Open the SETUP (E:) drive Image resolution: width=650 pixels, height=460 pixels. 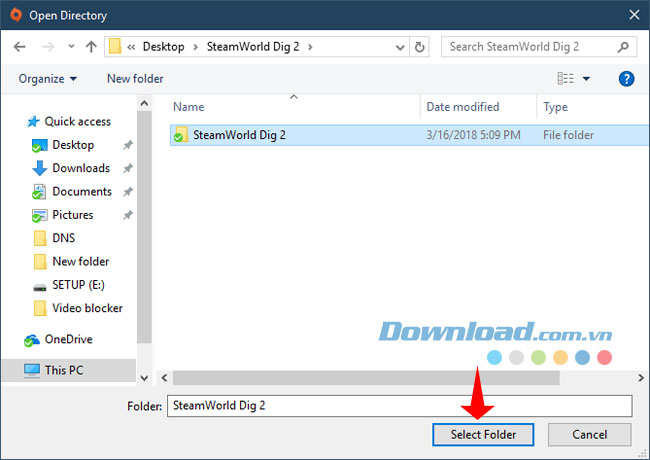click(x=78, y=285)
